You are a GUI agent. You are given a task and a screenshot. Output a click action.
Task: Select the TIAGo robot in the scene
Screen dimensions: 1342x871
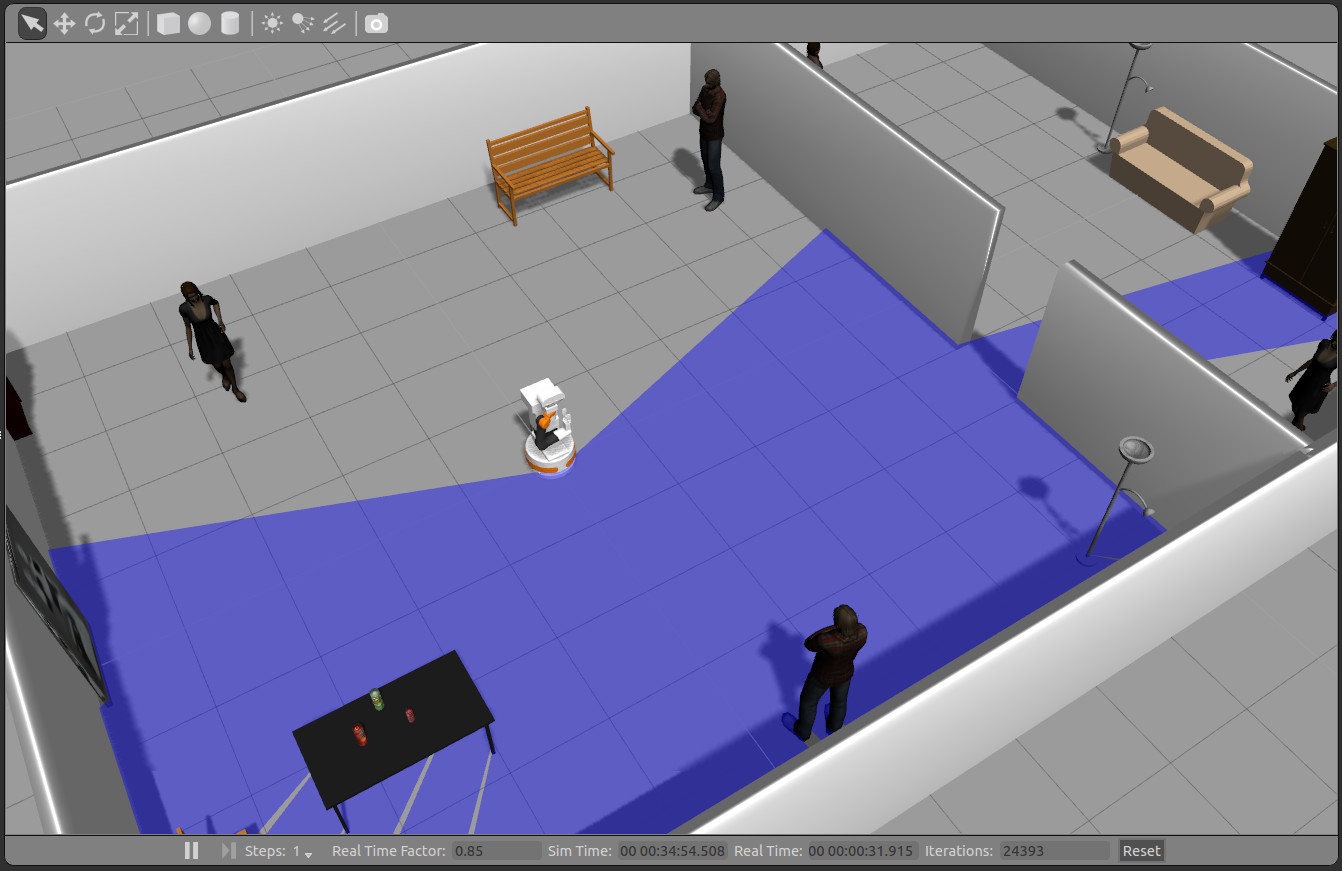pyautogui.click(x=548, y=432)
